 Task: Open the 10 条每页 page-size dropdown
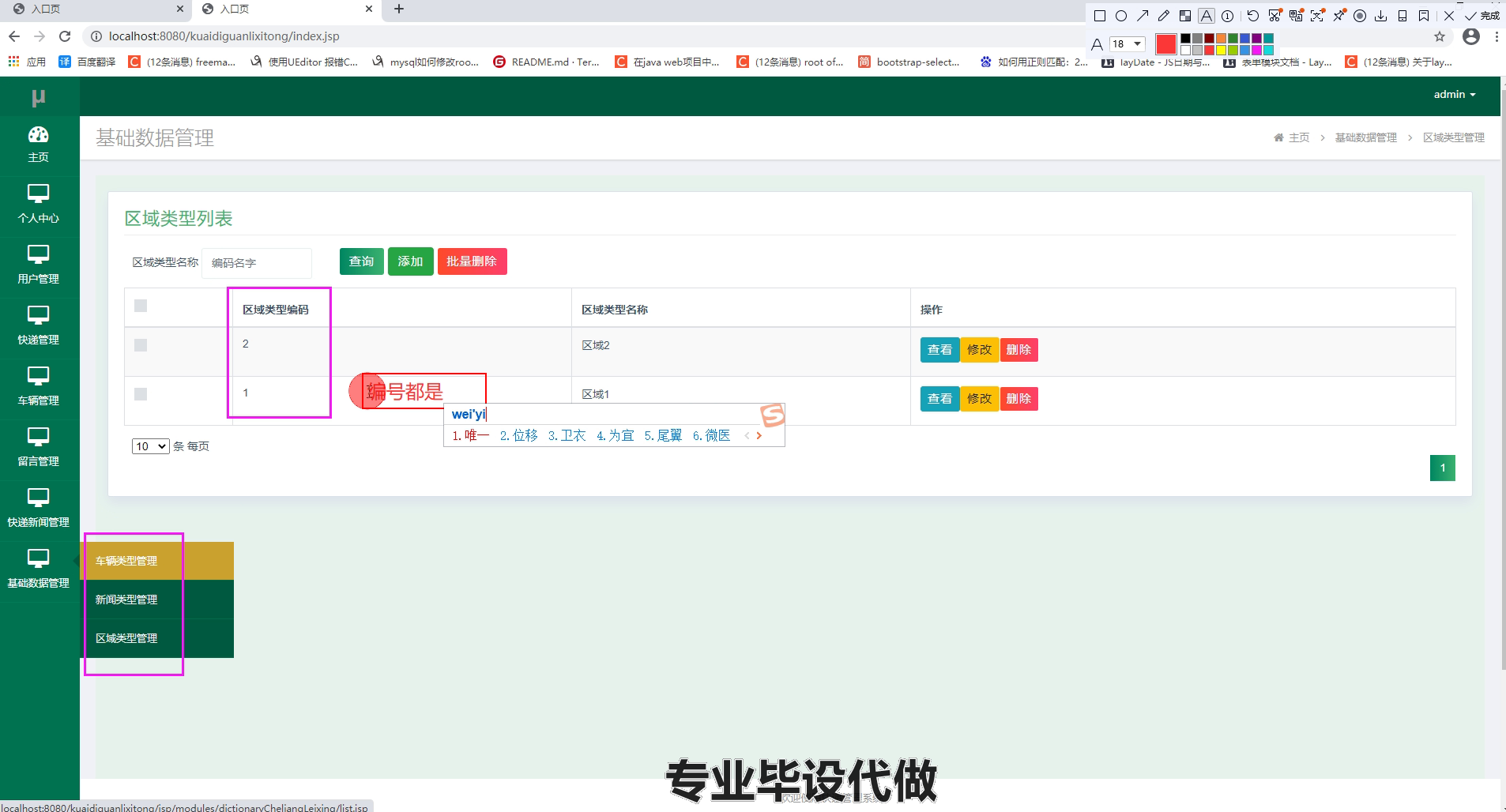click(150, 446)
